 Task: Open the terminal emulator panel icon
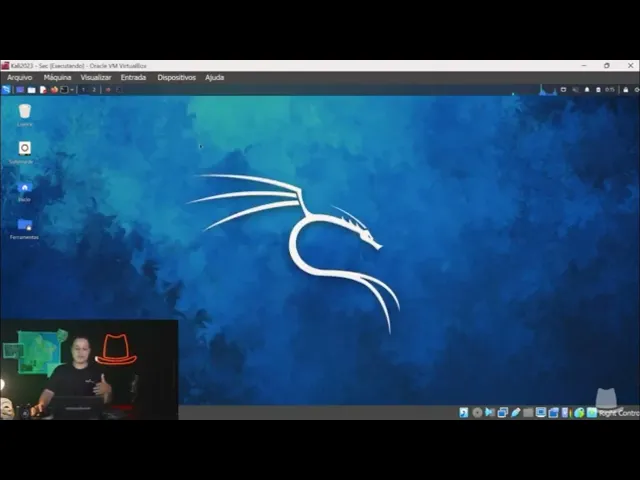pyautogui.click(x=64, y=90)
